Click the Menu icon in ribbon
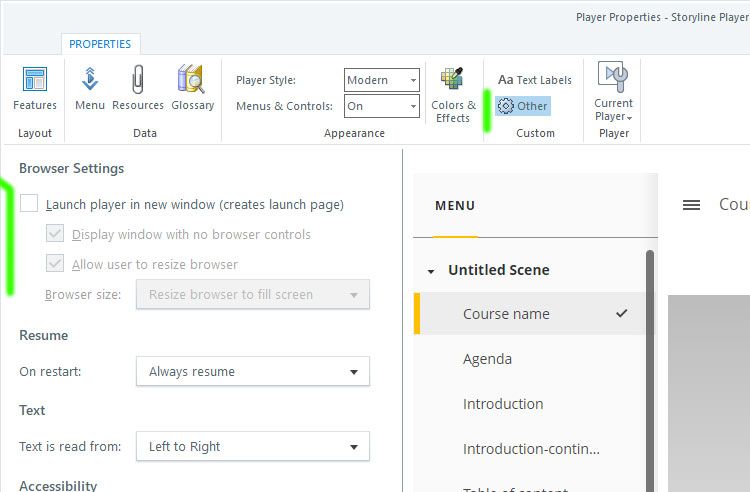This screenshot has height=492, width=750. coord(89,88)
